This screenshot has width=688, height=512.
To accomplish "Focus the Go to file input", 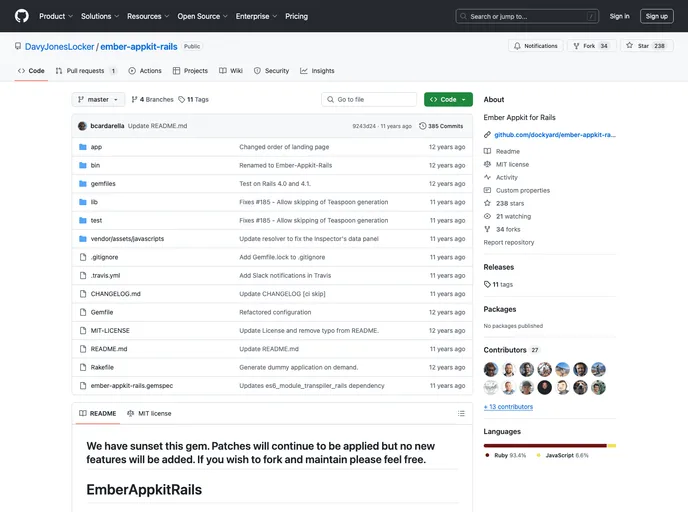I will [369, 100].
